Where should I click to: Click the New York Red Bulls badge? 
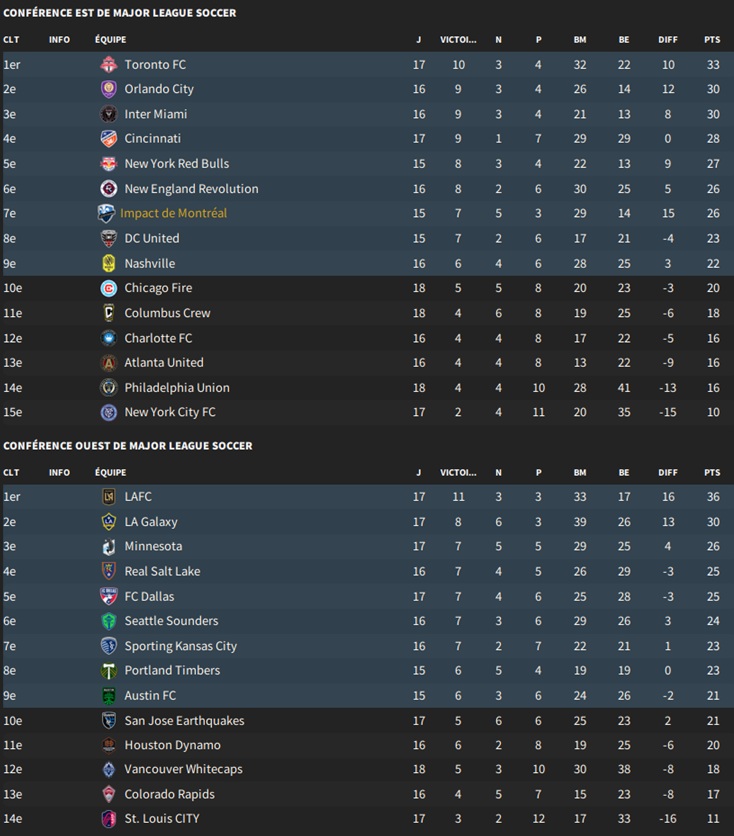(109, 164)
